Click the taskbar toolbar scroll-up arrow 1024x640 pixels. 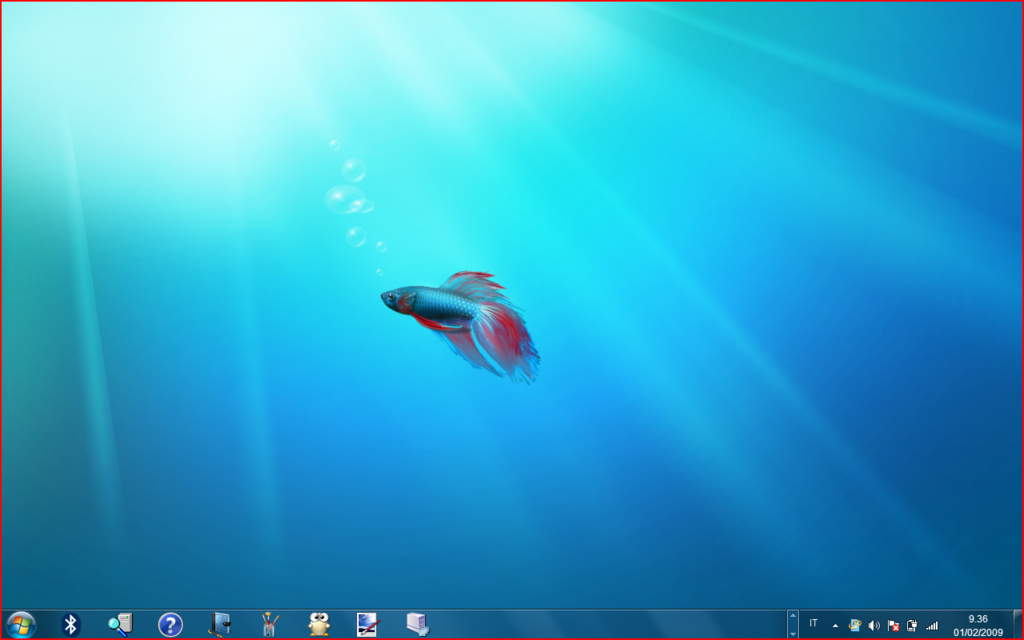tap(793, 616)
